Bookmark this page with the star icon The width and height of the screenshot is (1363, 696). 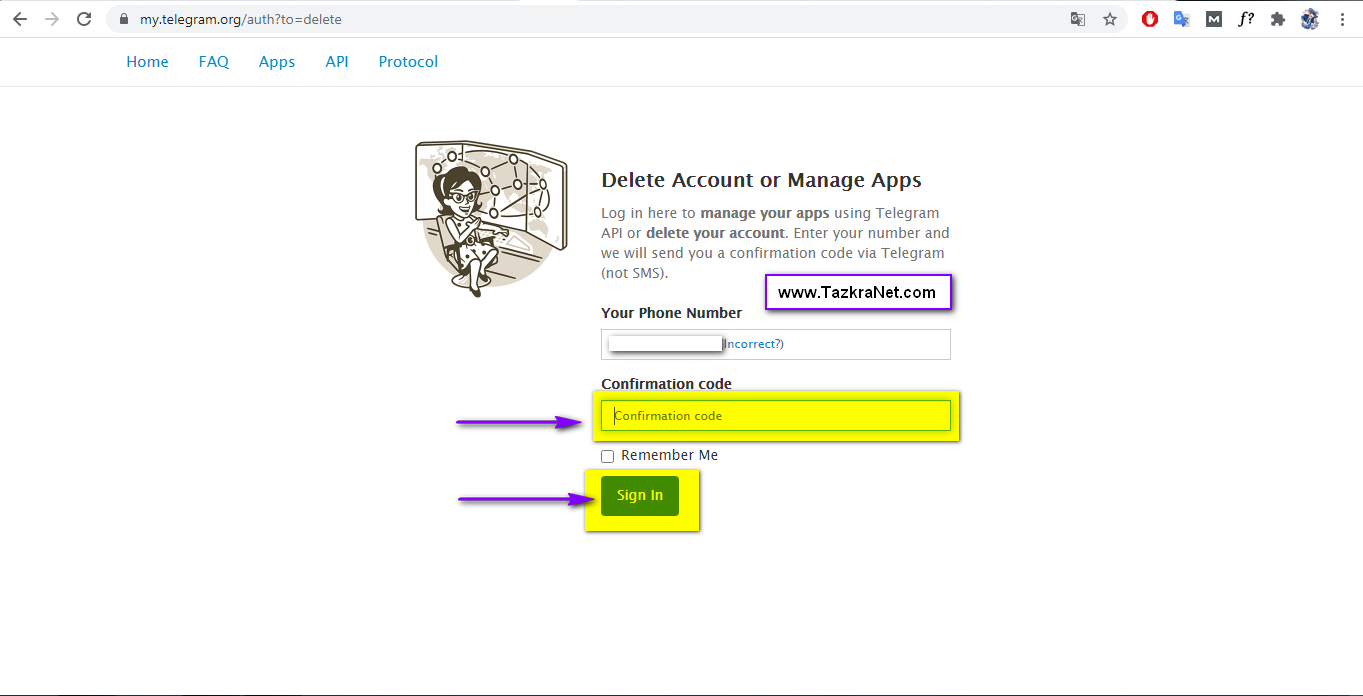coord(1109,19)
